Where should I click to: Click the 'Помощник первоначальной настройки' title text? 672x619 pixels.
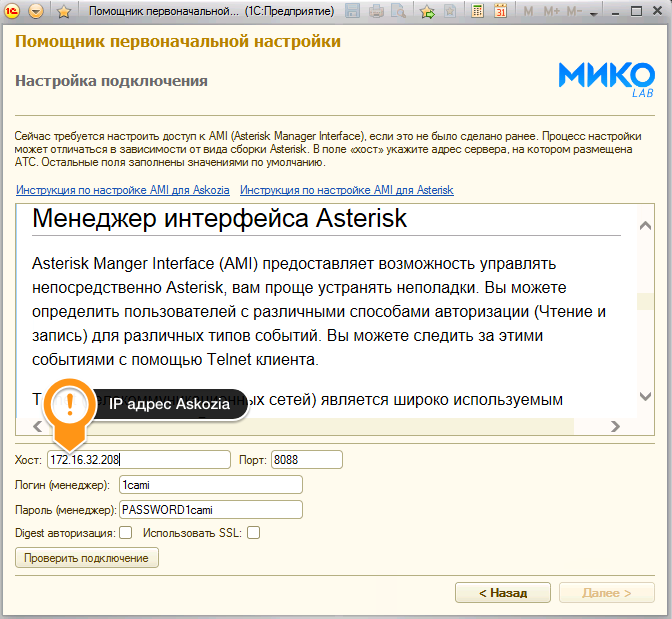click(178, 42)
